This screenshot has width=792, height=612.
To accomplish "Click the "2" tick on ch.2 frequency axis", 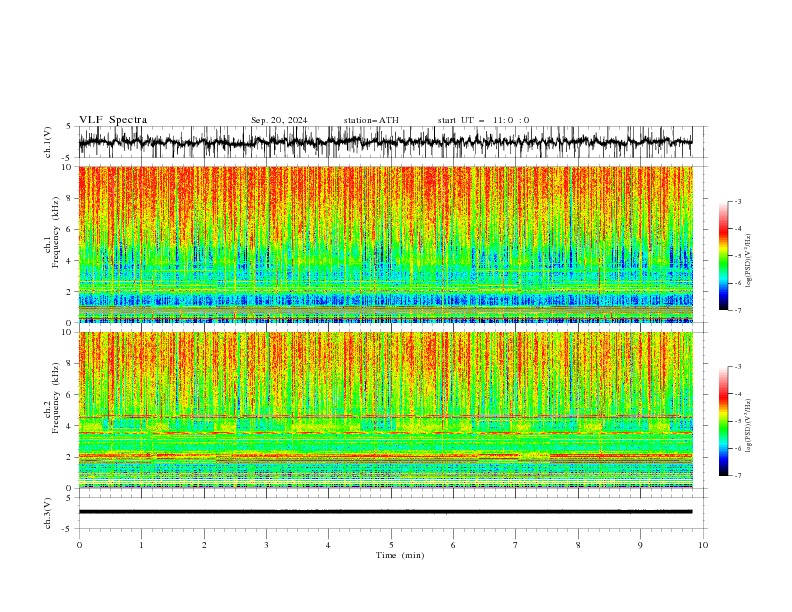I will click(x=70, y=457).
